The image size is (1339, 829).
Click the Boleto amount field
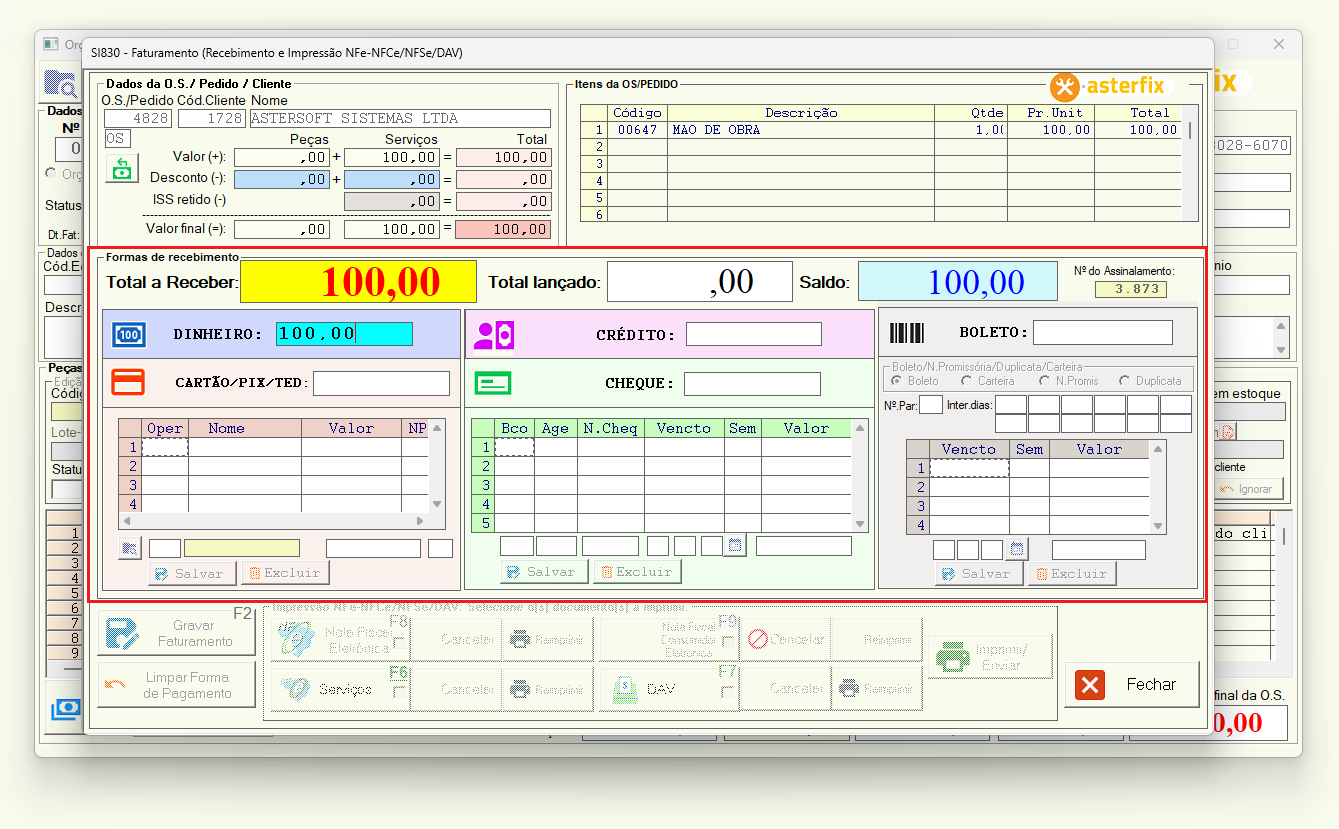tap(1103, 332)
